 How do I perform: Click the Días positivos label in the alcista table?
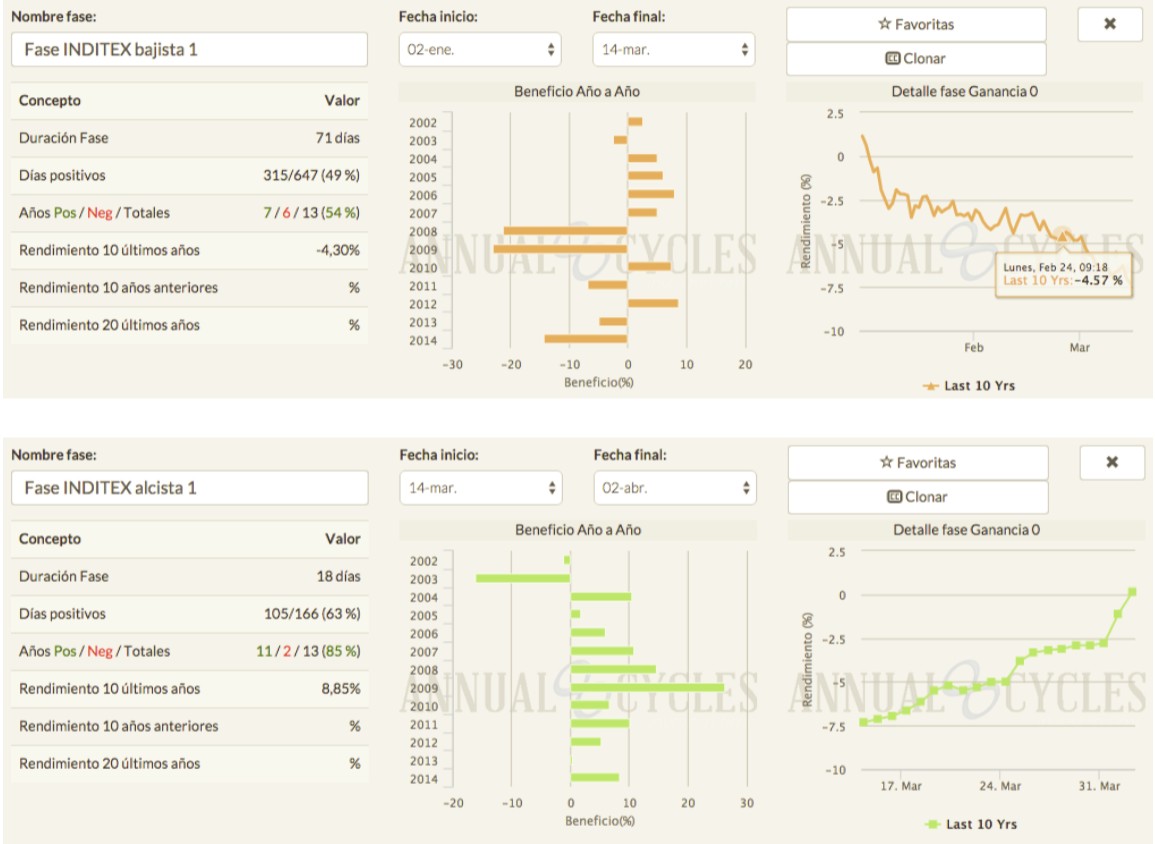(x=63, y=613)
